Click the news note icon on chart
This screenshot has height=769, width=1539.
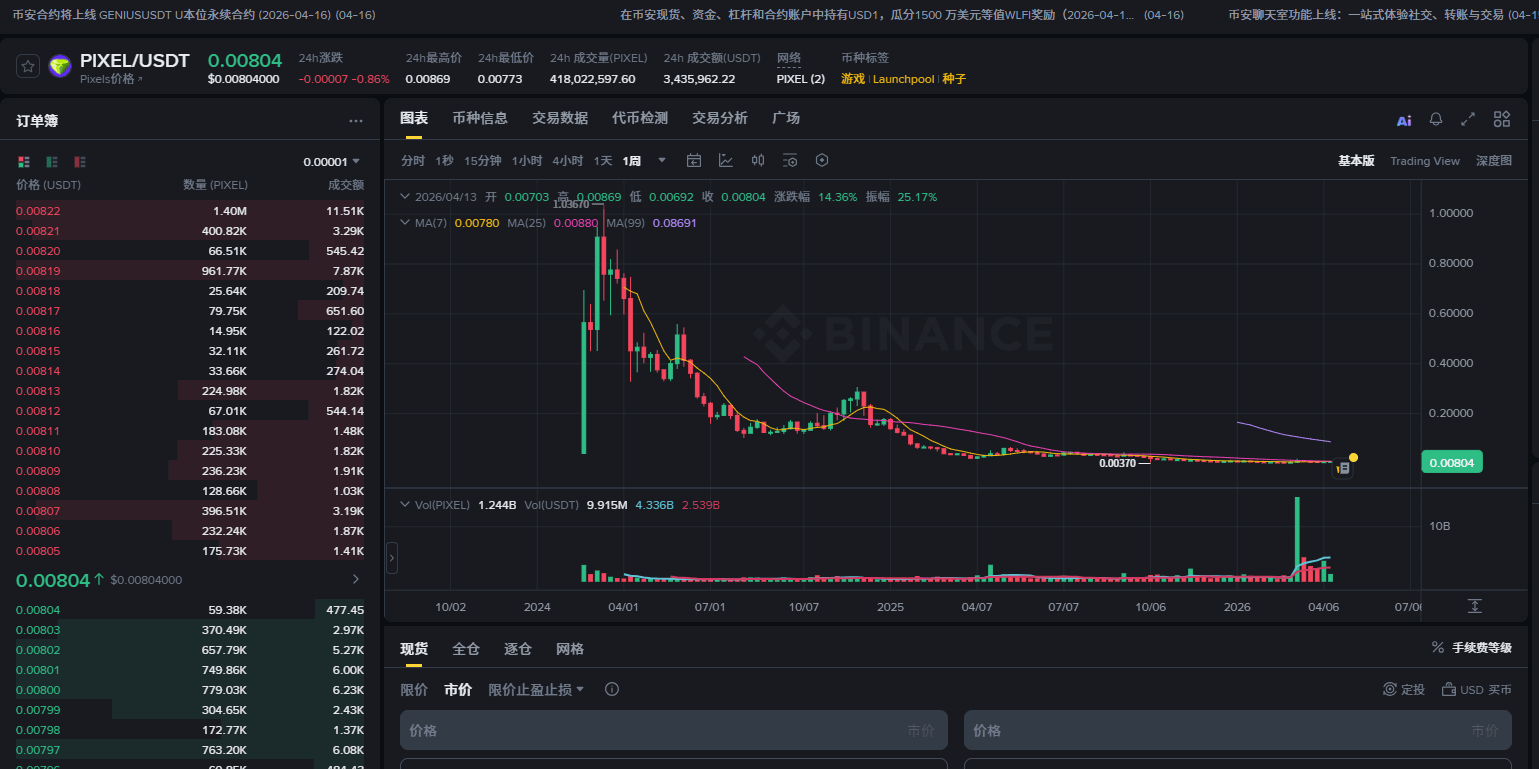(x=1344, y=467)
